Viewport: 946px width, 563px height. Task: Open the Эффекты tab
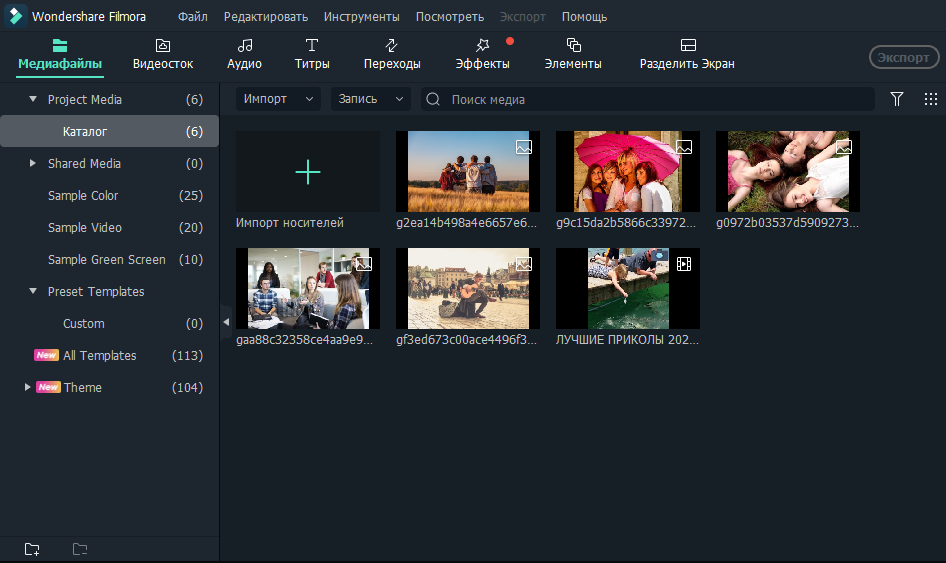[x=483, y=56]
